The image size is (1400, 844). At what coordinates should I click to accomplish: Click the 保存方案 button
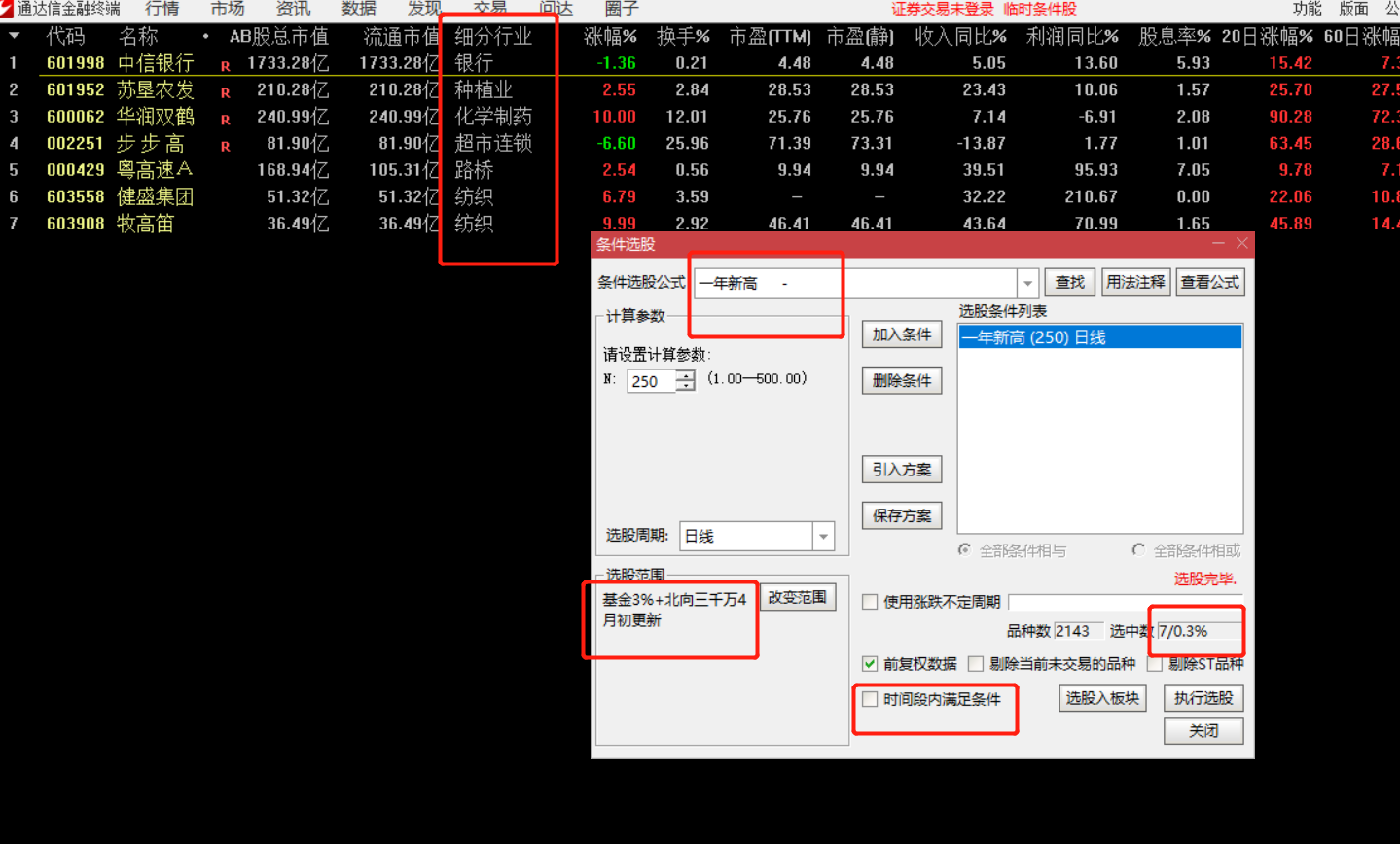tap(902, 515)
